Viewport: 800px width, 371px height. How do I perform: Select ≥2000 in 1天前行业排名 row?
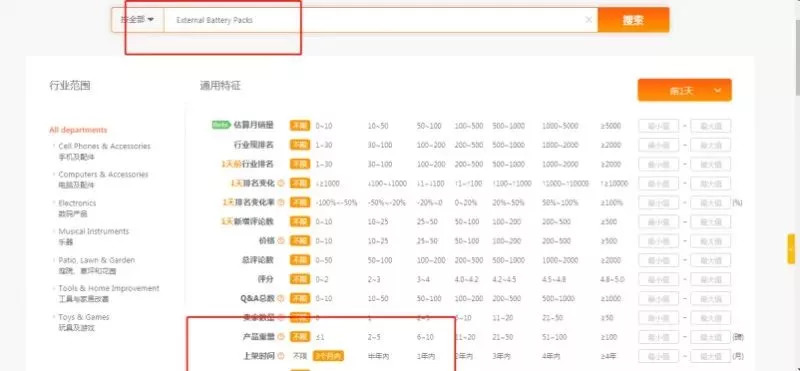click(611, 164)
